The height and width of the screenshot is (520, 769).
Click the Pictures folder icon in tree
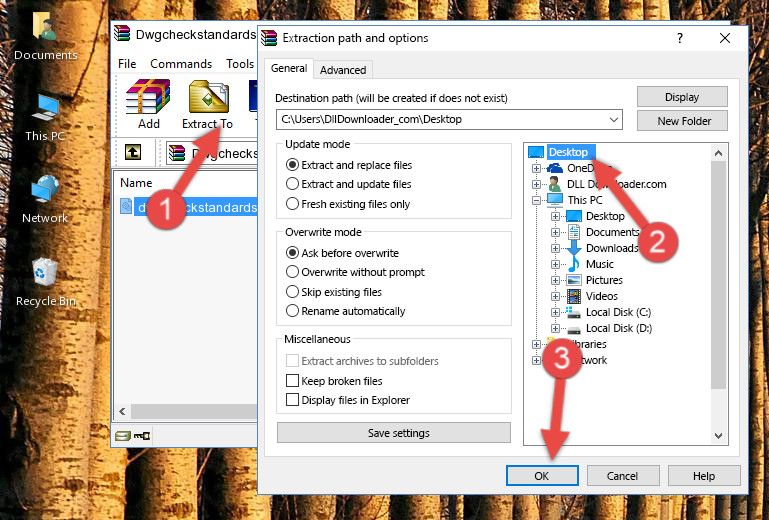[574, 280]
